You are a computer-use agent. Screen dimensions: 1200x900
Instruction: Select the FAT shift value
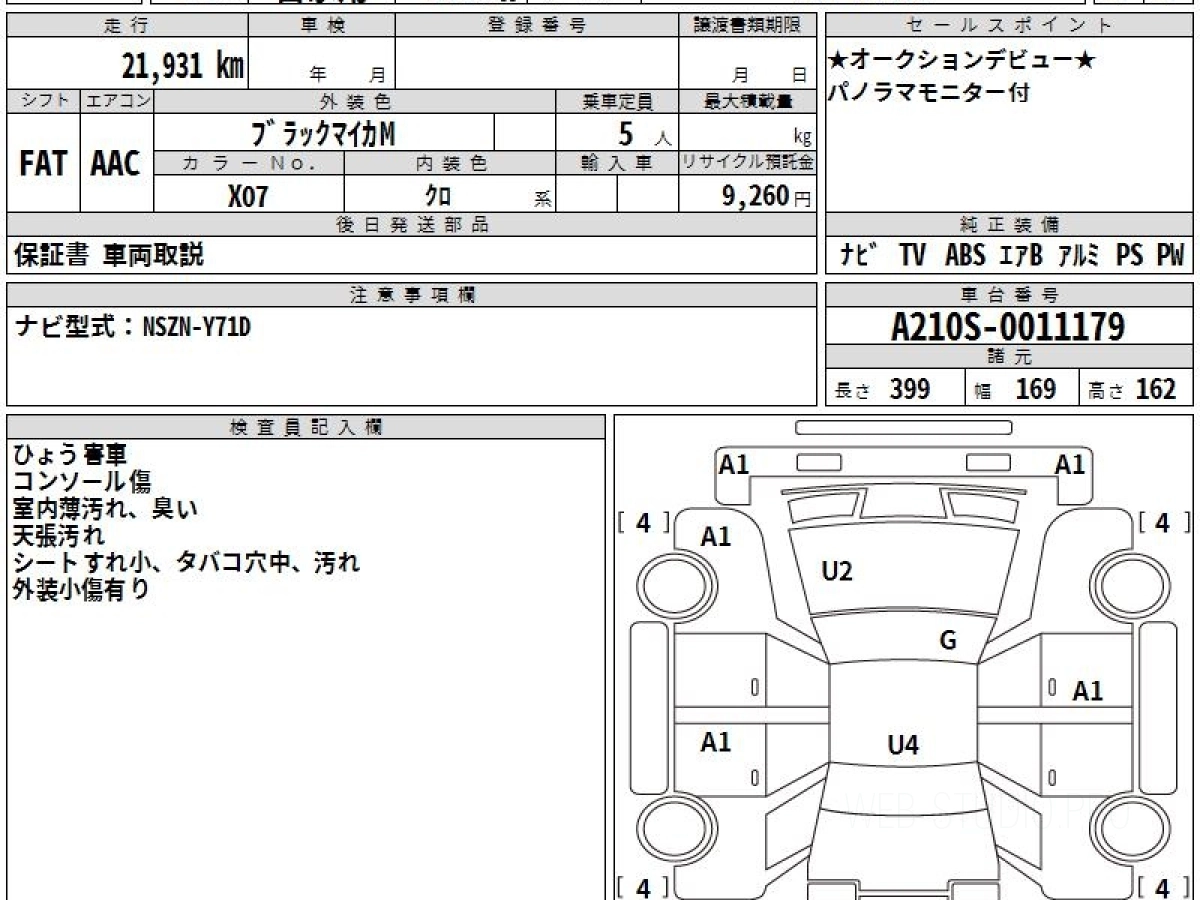43,163
